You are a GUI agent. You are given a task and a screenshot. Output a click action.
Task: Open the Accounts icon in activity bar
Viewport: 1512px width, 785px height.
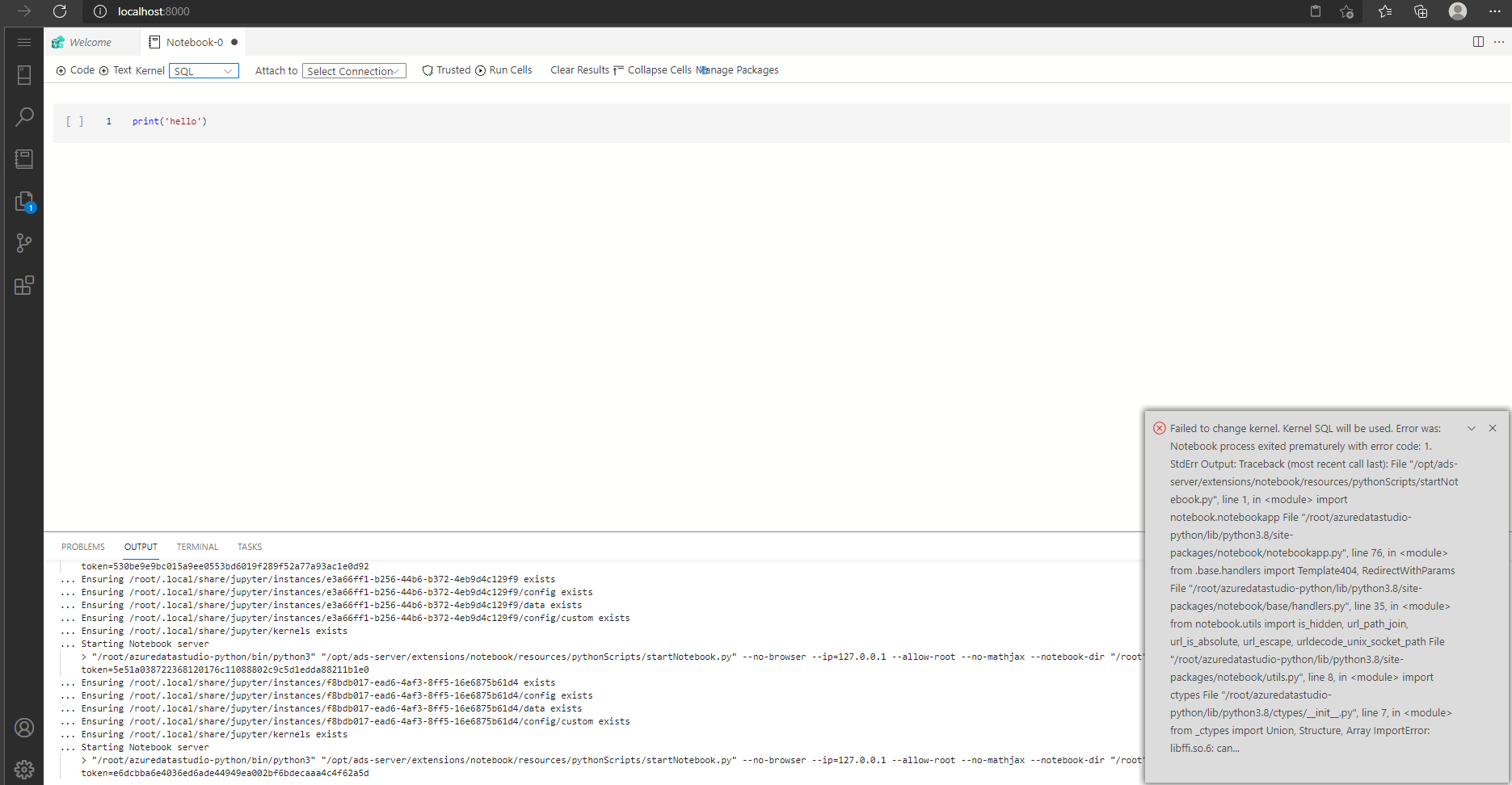[x=24, y=728]
